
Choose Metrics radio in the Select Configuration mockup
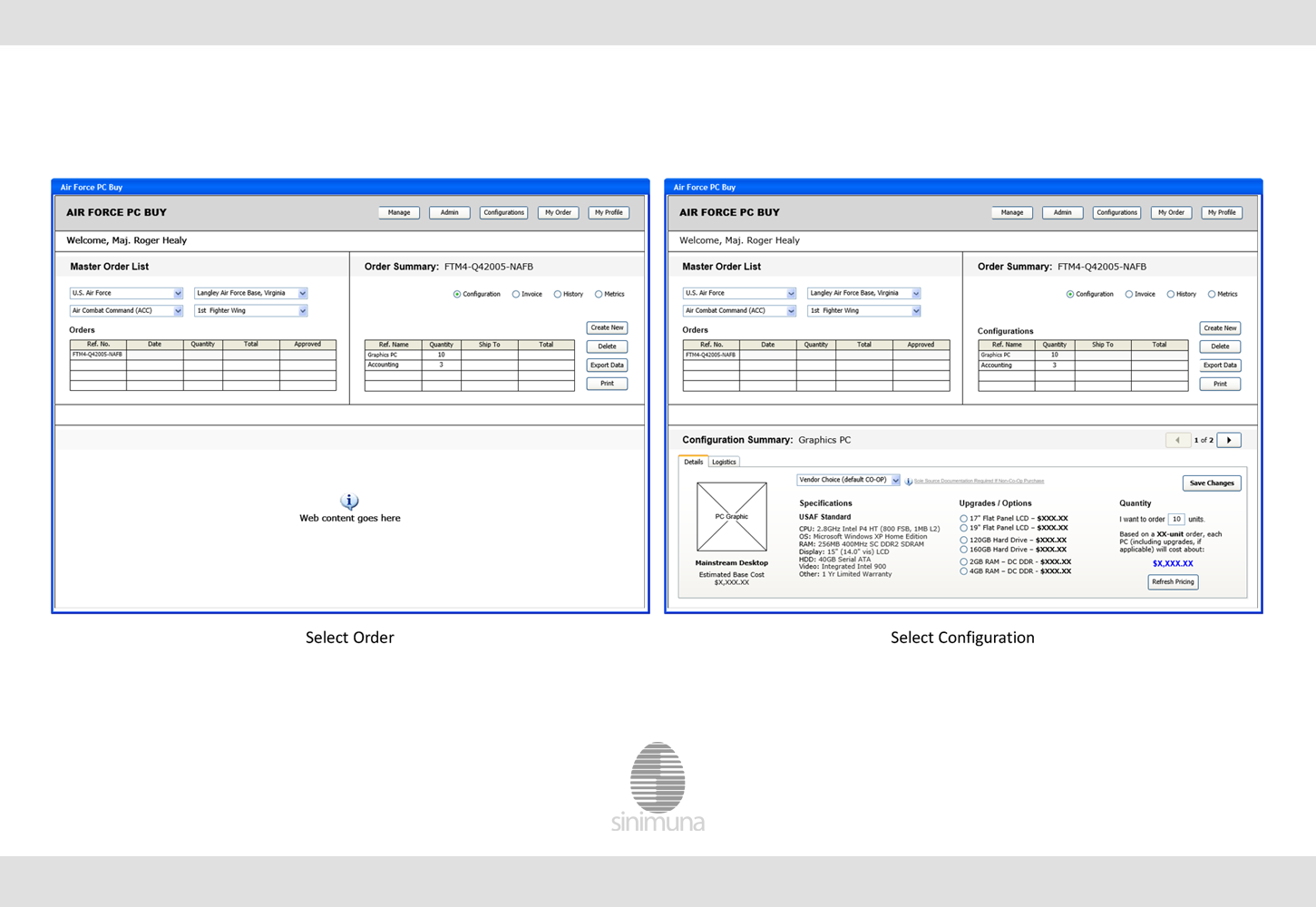coord(1212,294)
